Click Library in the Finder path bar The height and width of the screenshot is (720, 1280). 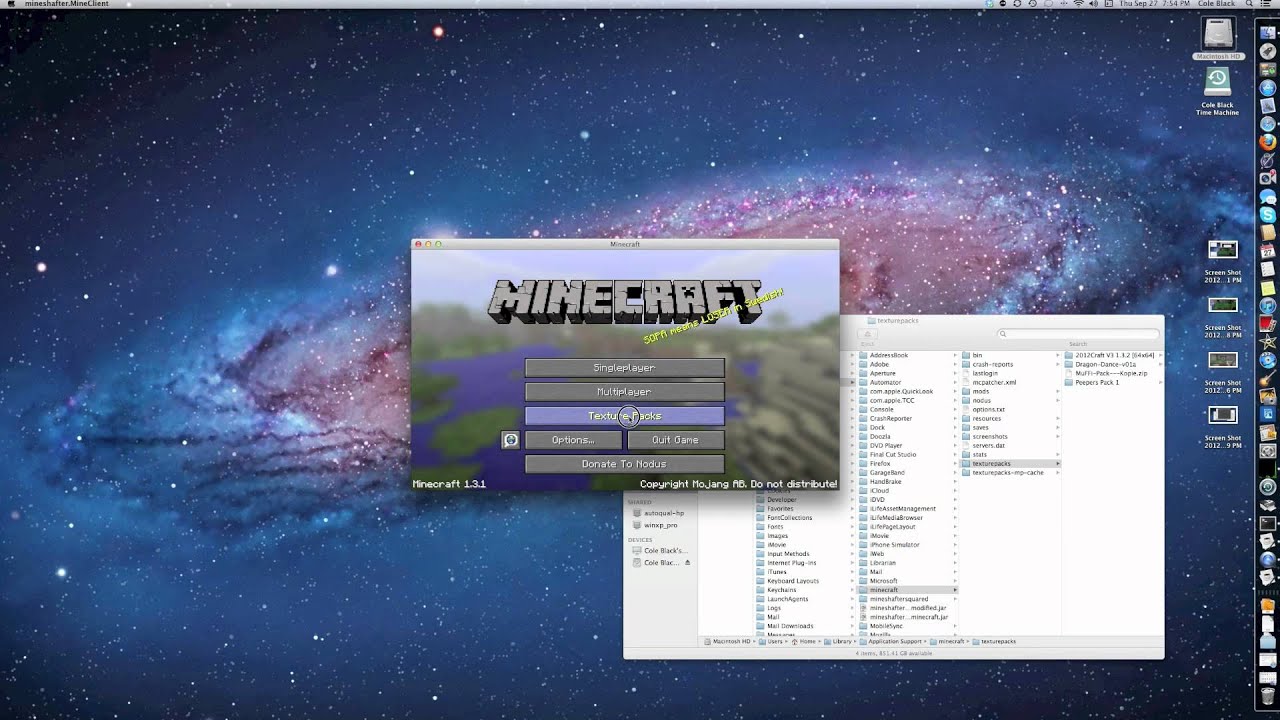coord(838,641)
